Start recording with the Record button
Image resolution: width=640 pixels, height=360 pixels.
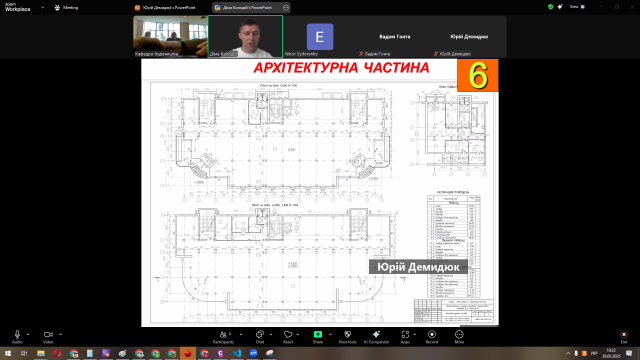coord(432,337)
